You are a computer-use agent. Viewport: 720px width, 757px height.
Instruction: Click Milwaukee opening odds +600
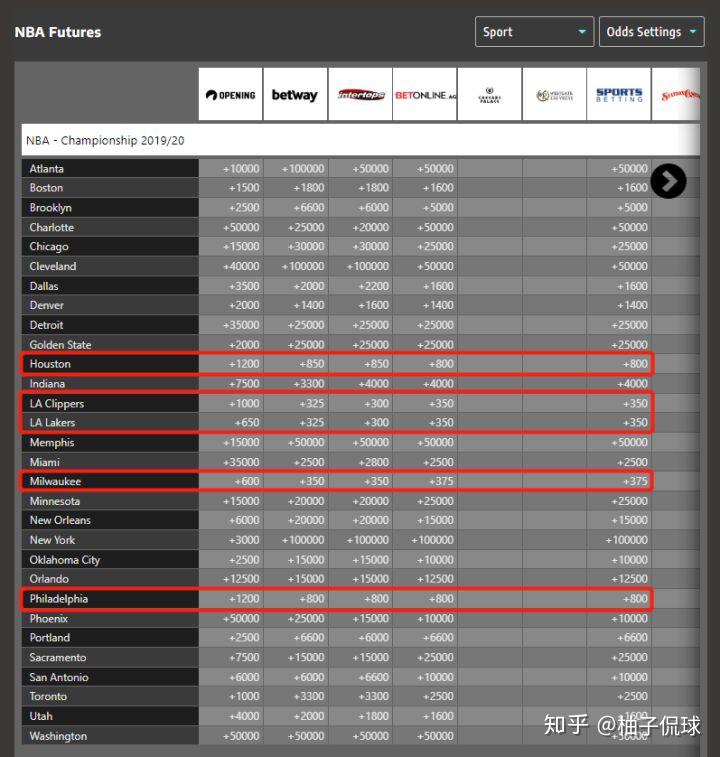click(x=247, y=481)
